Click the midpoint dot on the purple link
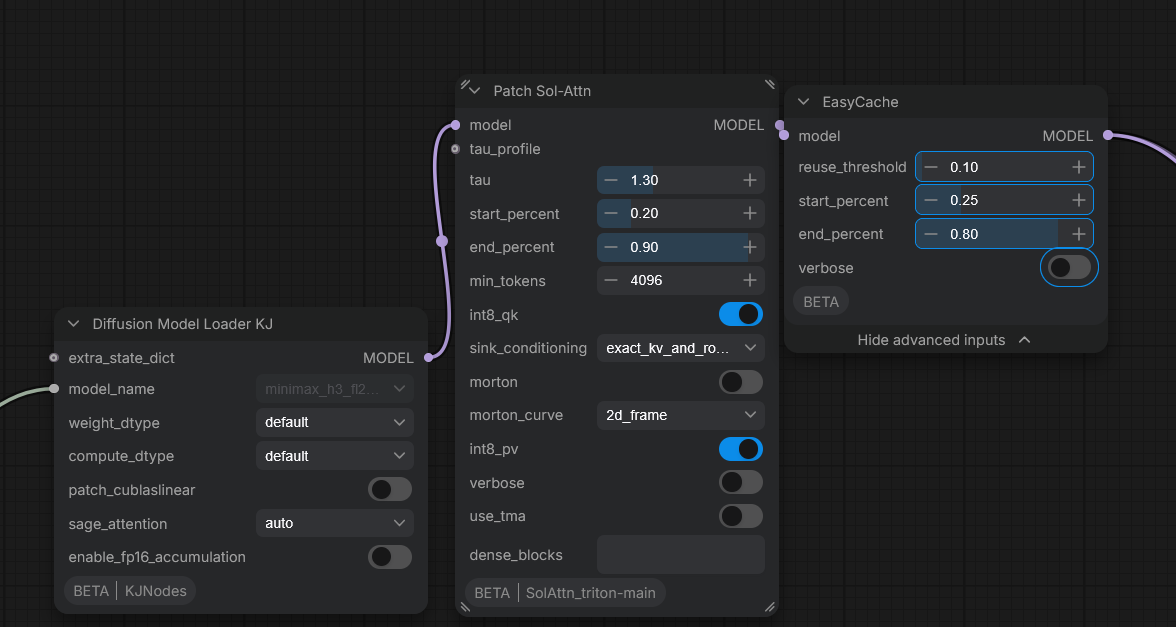 pyautogui.click(x=442, y=241)
